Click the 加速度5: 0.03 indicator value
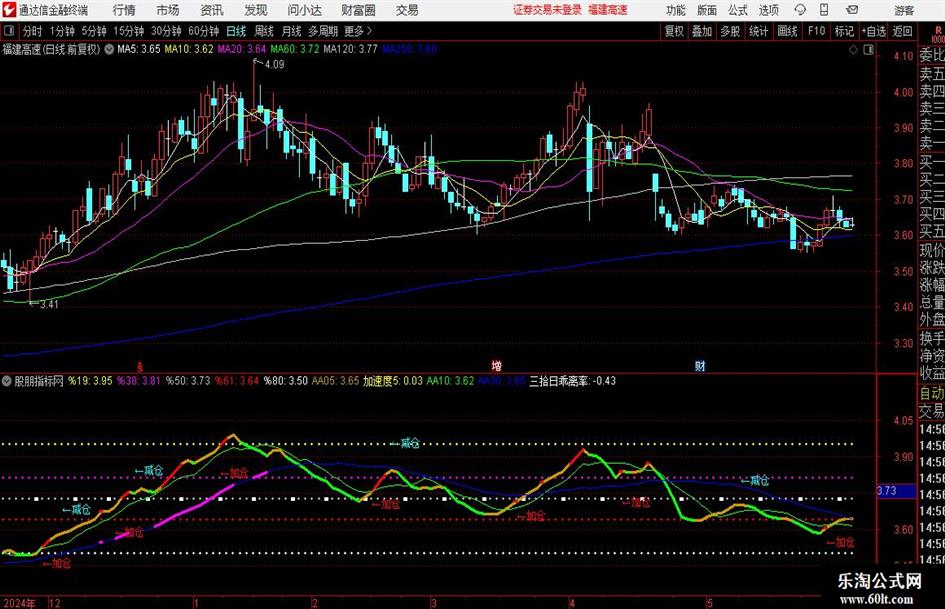This screenshot has width=945, height=609. 392,381
